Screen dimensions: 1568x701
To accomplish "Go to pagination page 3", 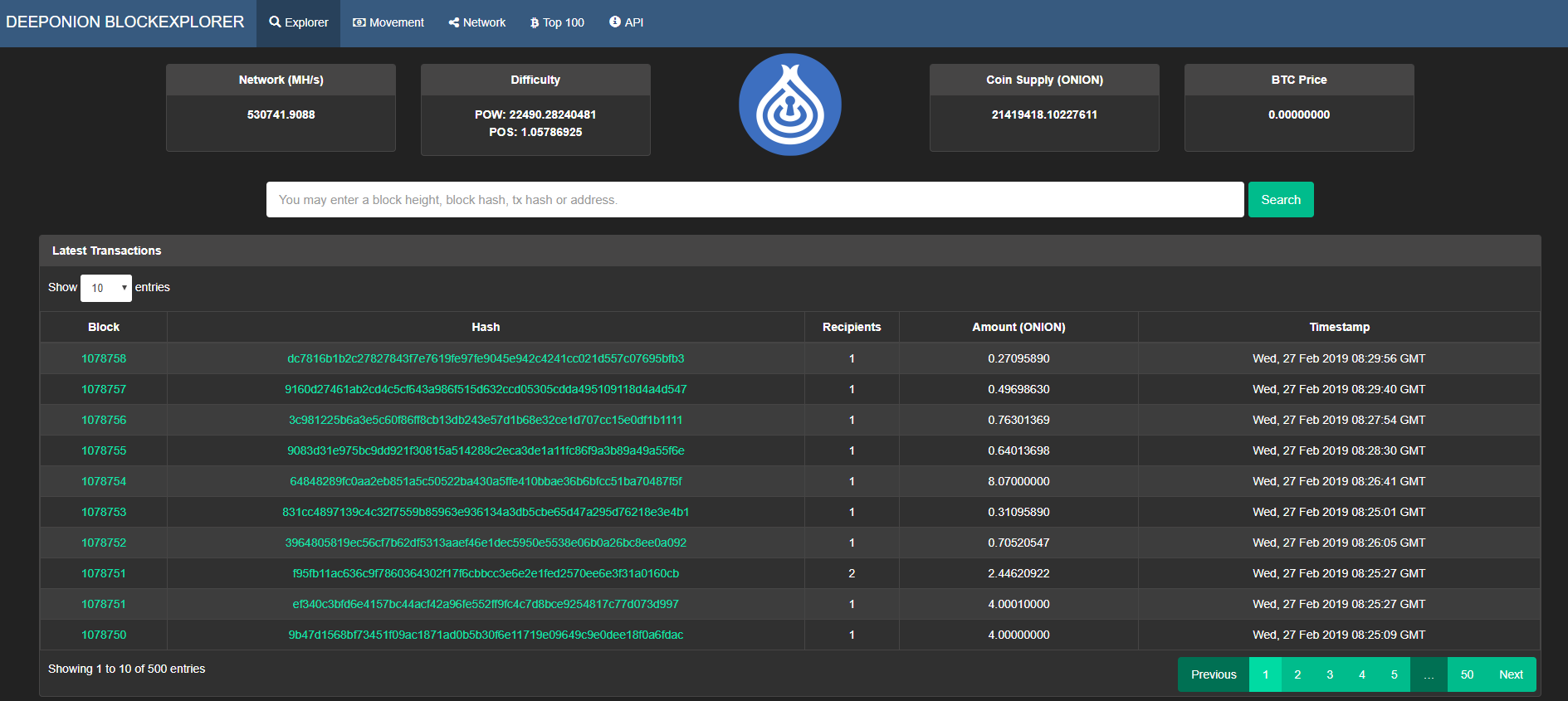I will (x=1330, y=674).
